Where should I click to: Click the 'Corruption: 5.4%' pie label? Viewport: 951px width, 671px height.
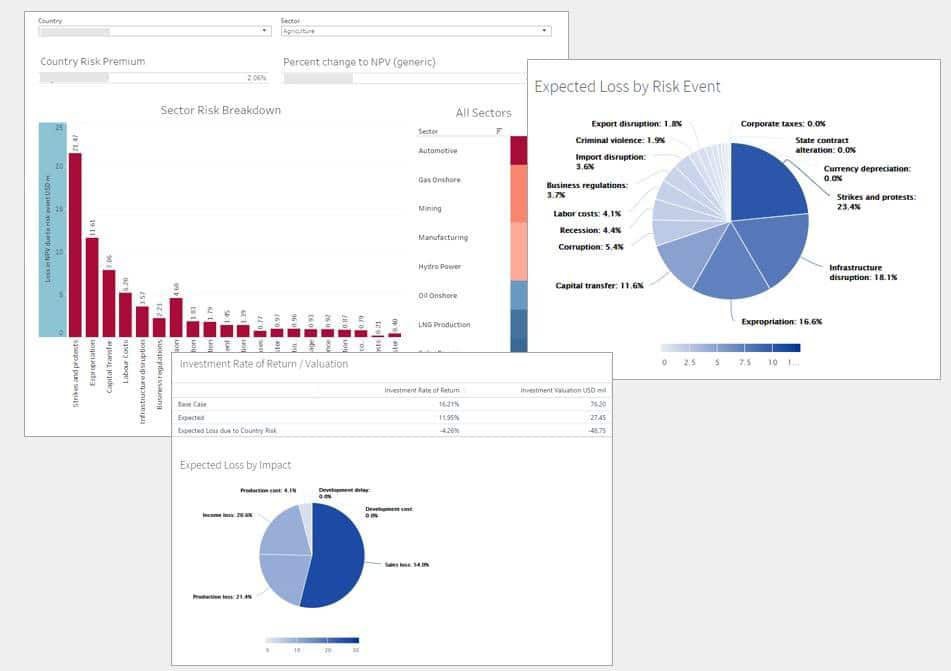[x=590, y=247]
